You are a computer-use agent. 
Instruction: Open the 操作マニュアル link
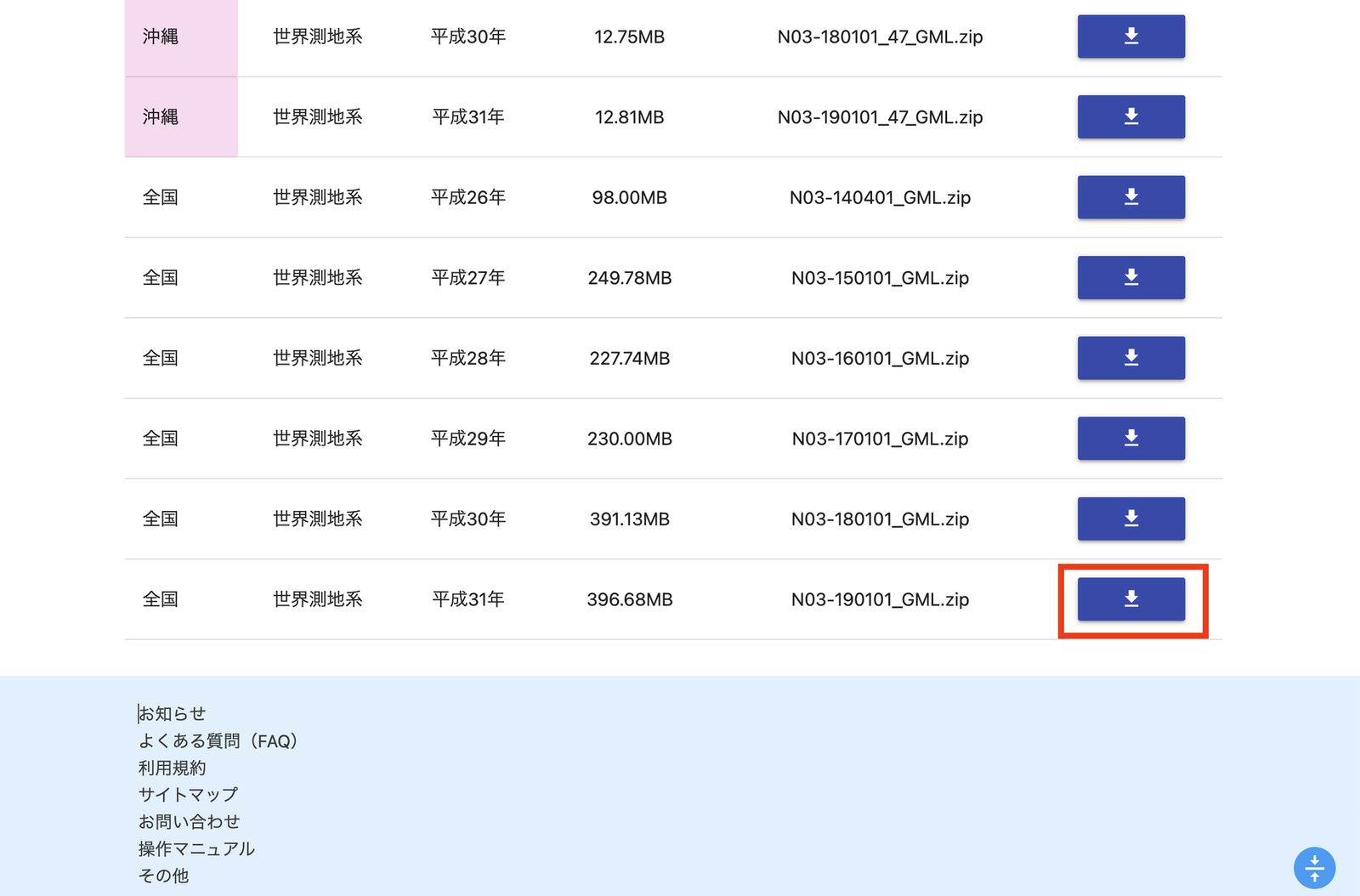[x=196, y=848]
